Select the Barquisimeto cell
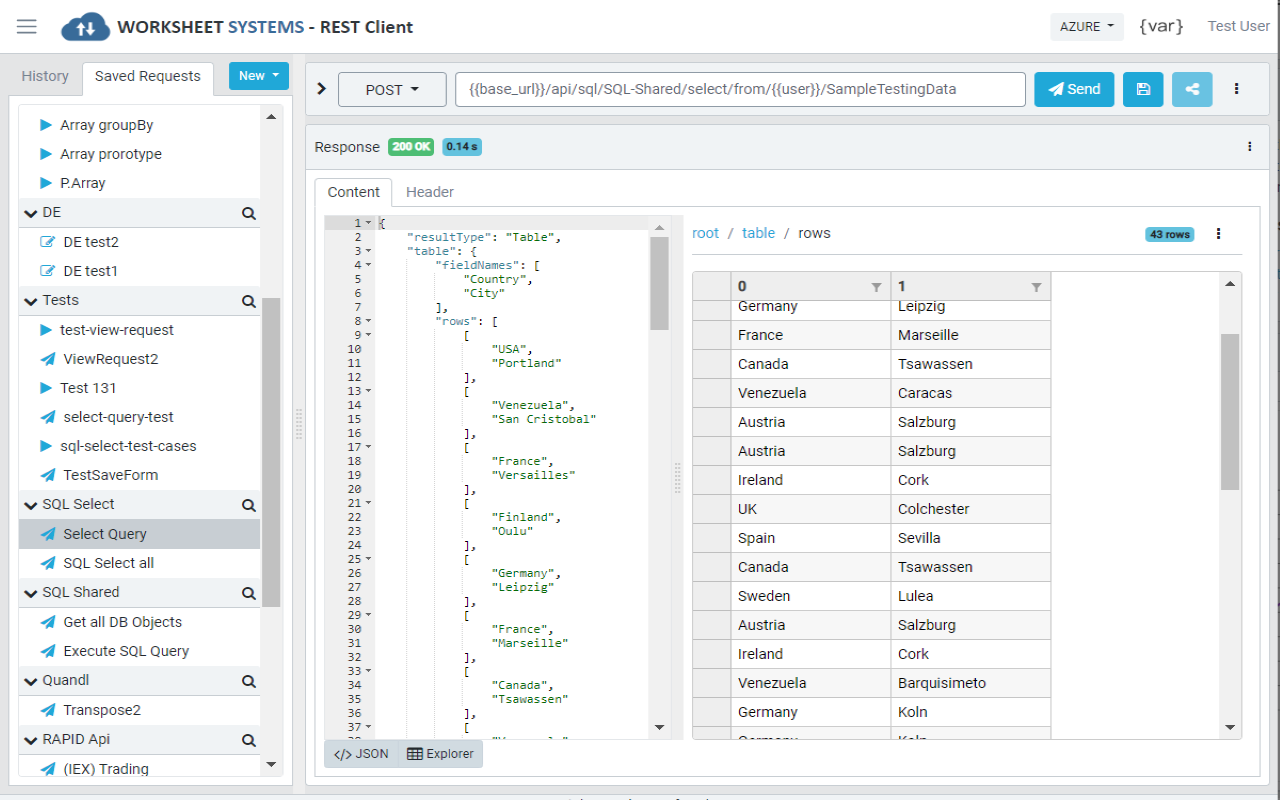Screen dimensions: 1280x800 coord(970,683)
